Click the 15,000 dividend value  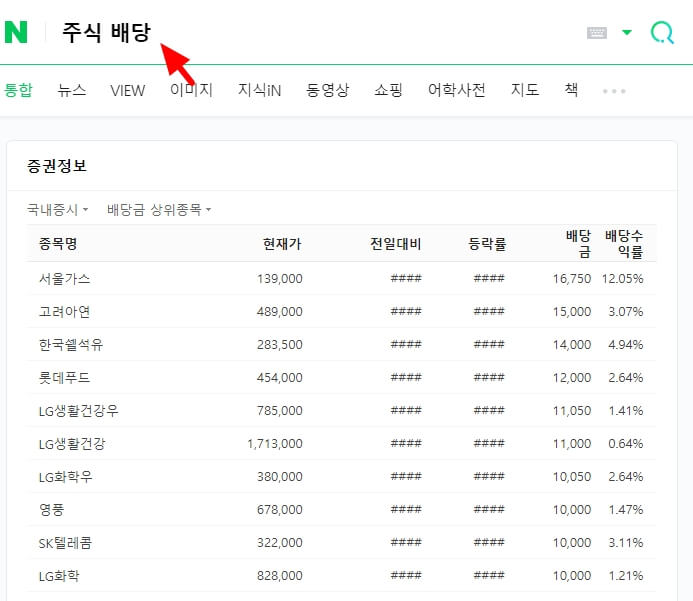pyautogui.click(x=572, y=312)
